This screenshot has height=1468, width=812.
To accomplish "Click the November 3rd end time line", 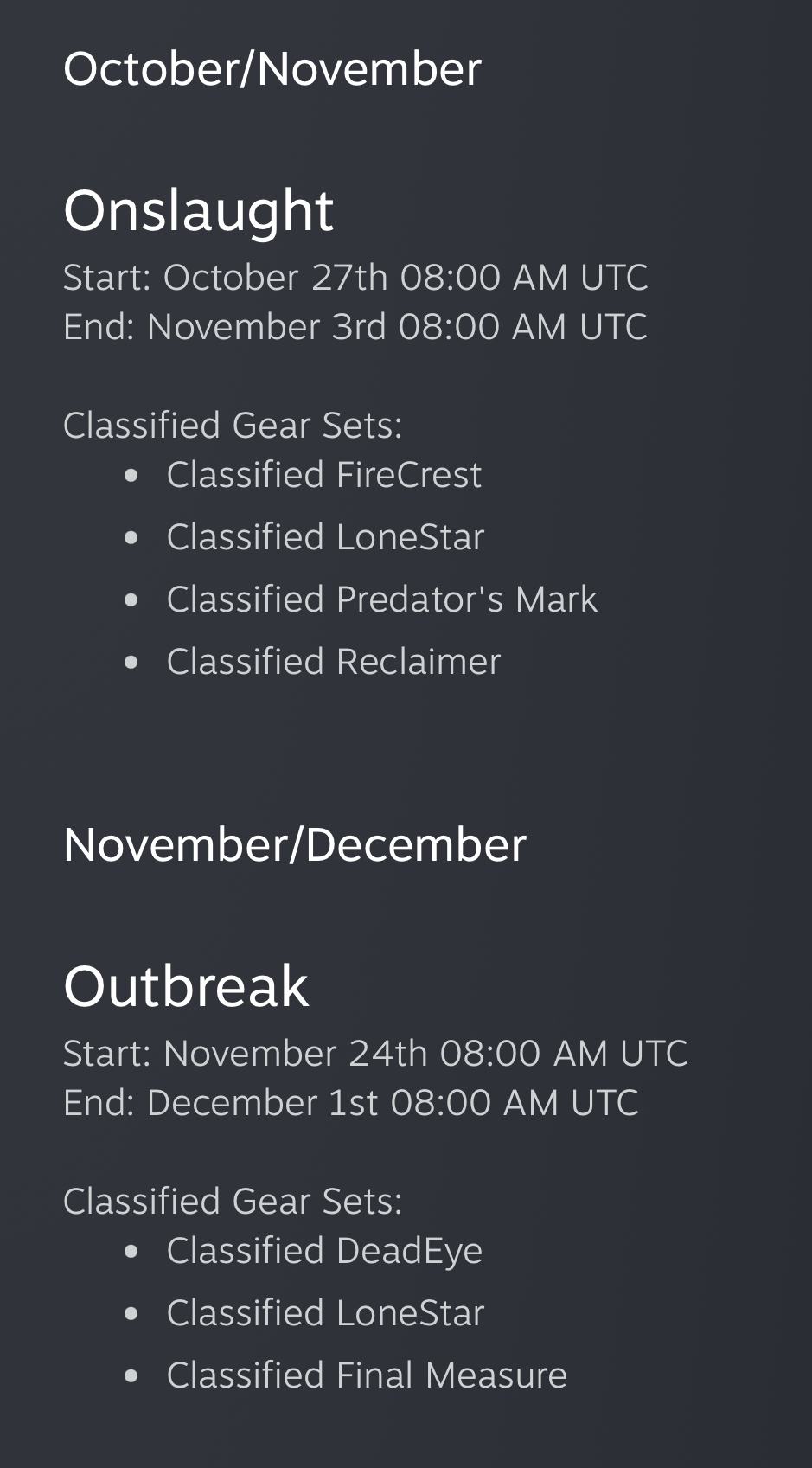I will click(355, 327).
